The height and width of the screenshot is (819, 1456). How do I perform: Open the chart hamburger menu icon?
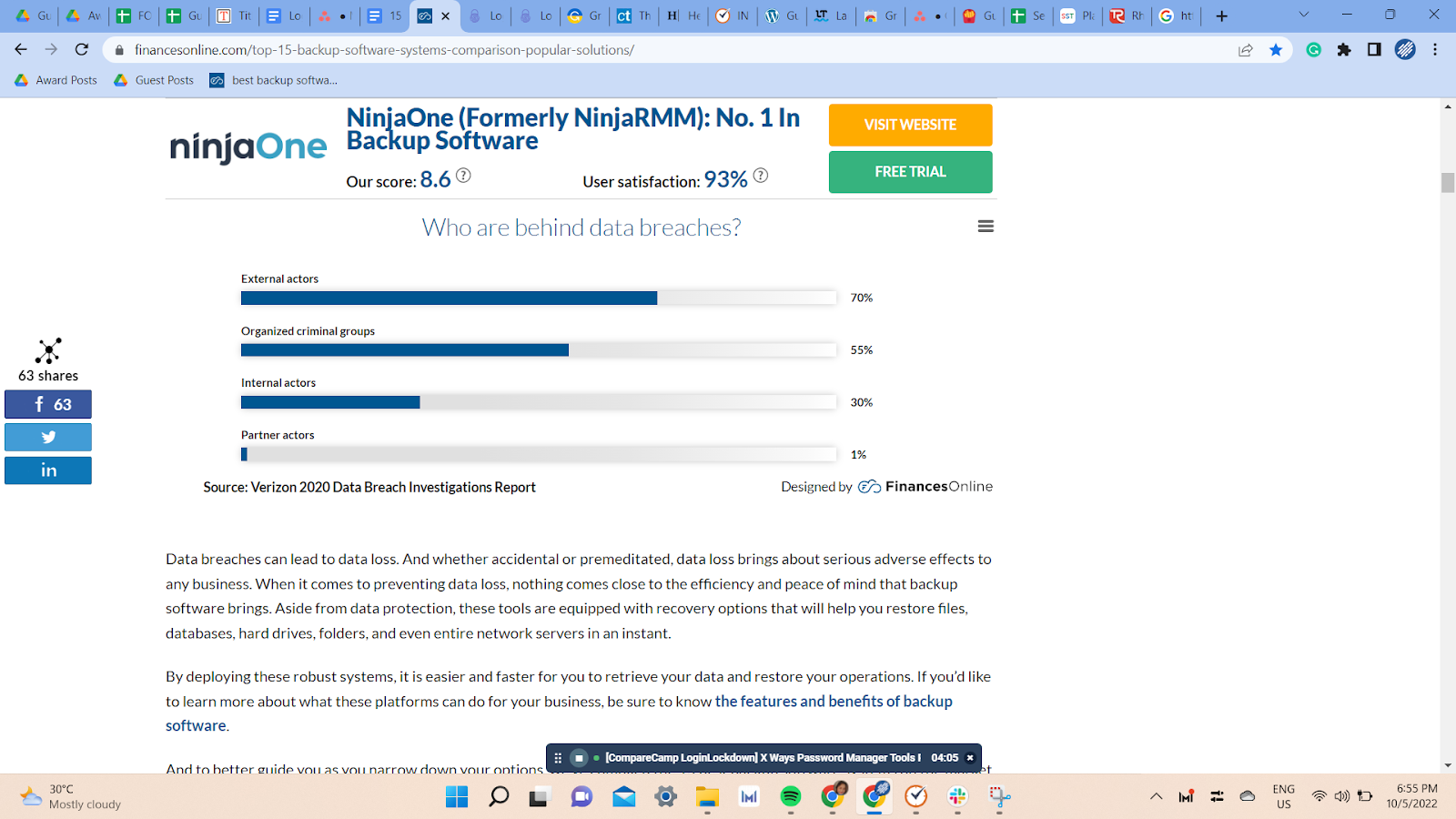point(986,227)
